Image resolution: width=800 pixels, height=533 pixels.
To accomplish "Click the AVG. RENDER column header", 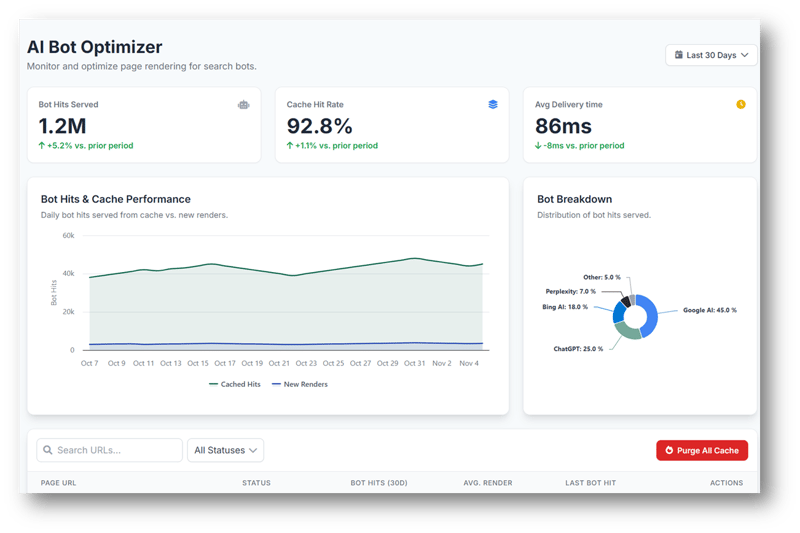I will (488, 483).
